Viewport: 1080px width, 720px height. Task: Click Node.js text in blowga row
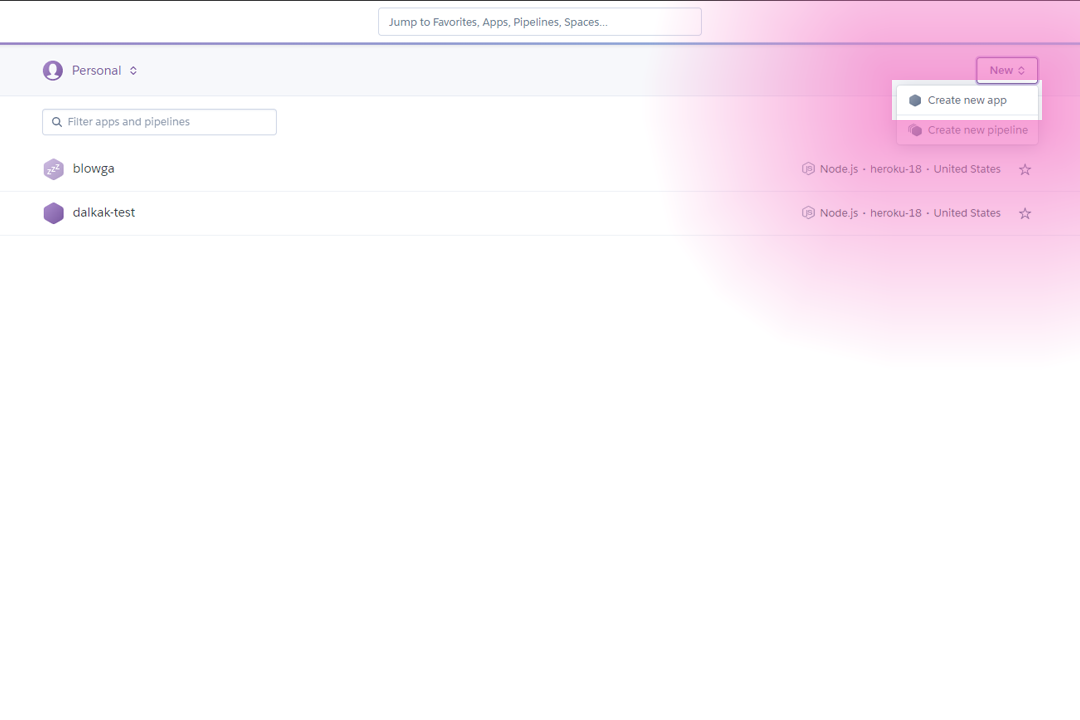pyautogui.click(x=839, y=169)
